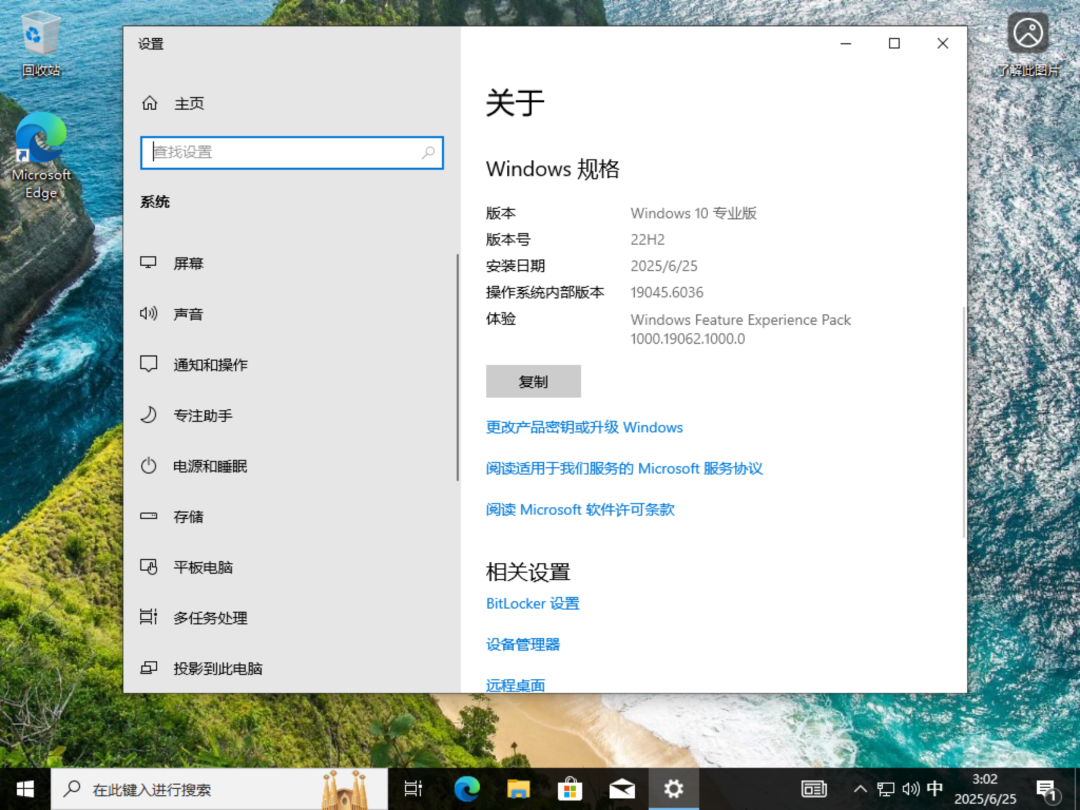The width and height of the screenshot is (1080, 810).
Task: Click the Windows Feature Experience Pack text
Action: pos(740,320)
